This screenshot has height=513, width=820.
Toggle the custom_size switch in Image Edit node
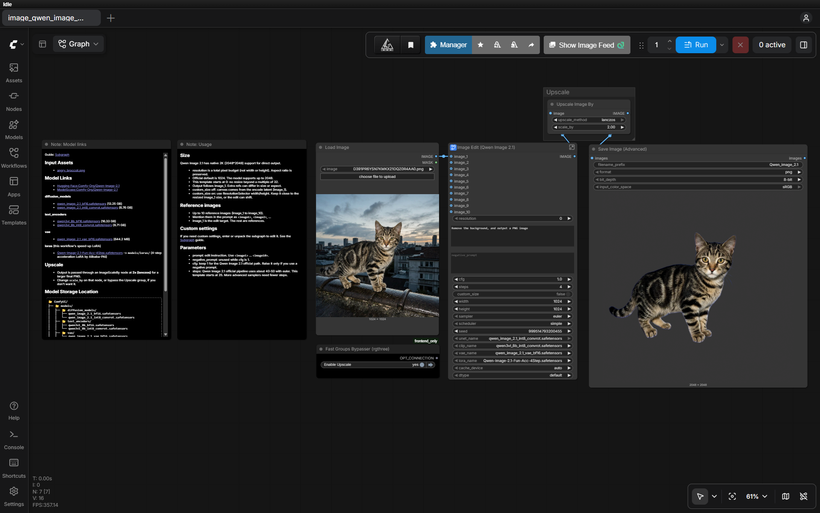(x=568, y=294)
